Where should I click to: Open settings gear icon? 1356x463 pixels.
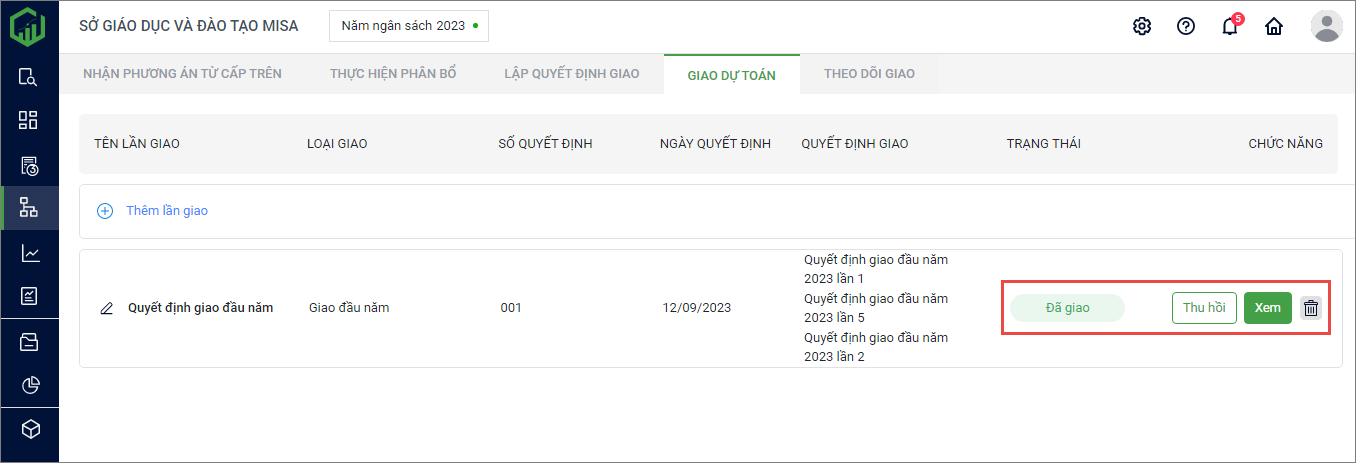(1141, 26)
